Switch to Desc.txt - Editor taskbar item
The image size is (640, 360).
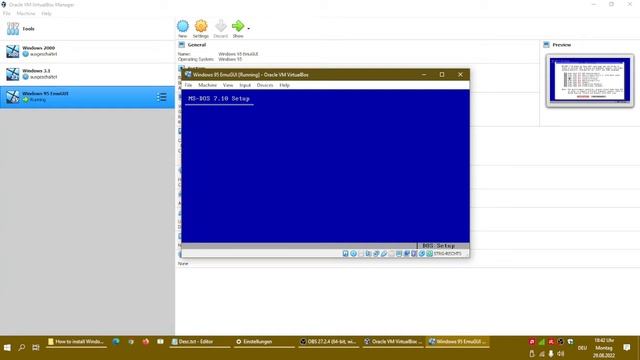click(x=200, y=342)
